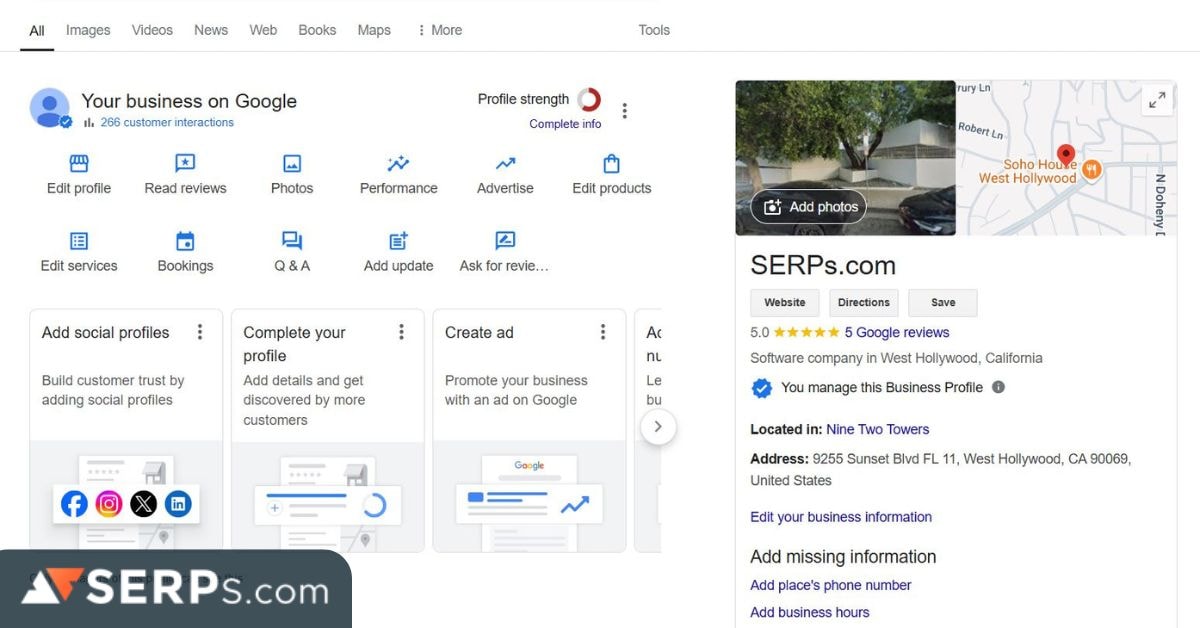Click the X icon on social profiles card
Viewport: 1200px width, 628px height.
[144, 504]
